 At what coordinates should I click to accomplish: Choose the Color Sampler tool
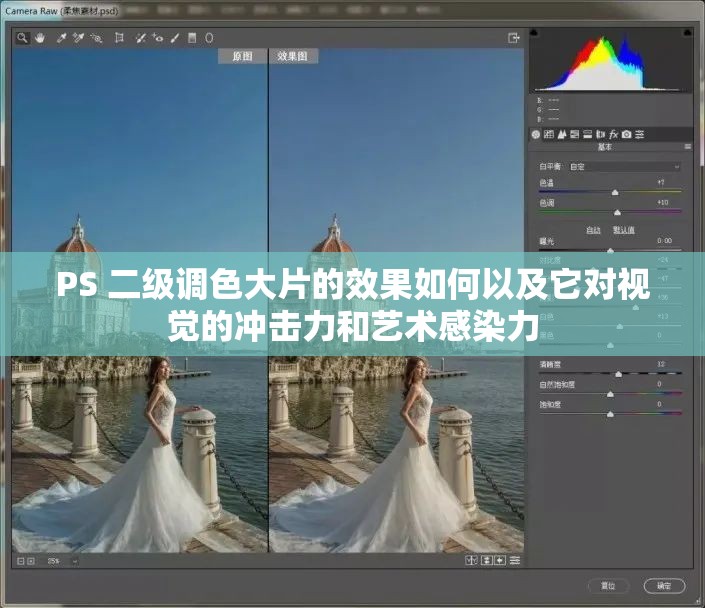click(x=78, y=38)
